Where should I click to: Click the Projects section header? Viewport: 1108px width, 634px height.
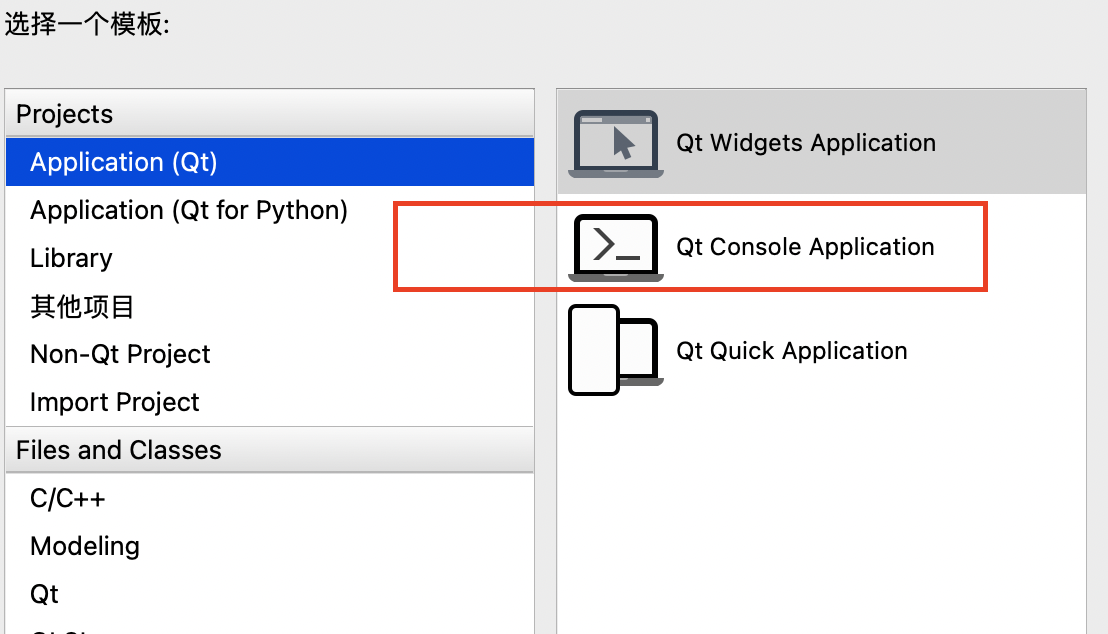pos(270,114)
